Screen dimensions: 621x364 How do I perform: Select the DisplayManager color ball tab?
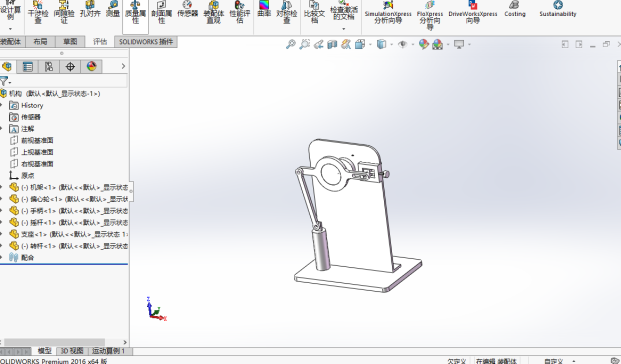[91, 67]
